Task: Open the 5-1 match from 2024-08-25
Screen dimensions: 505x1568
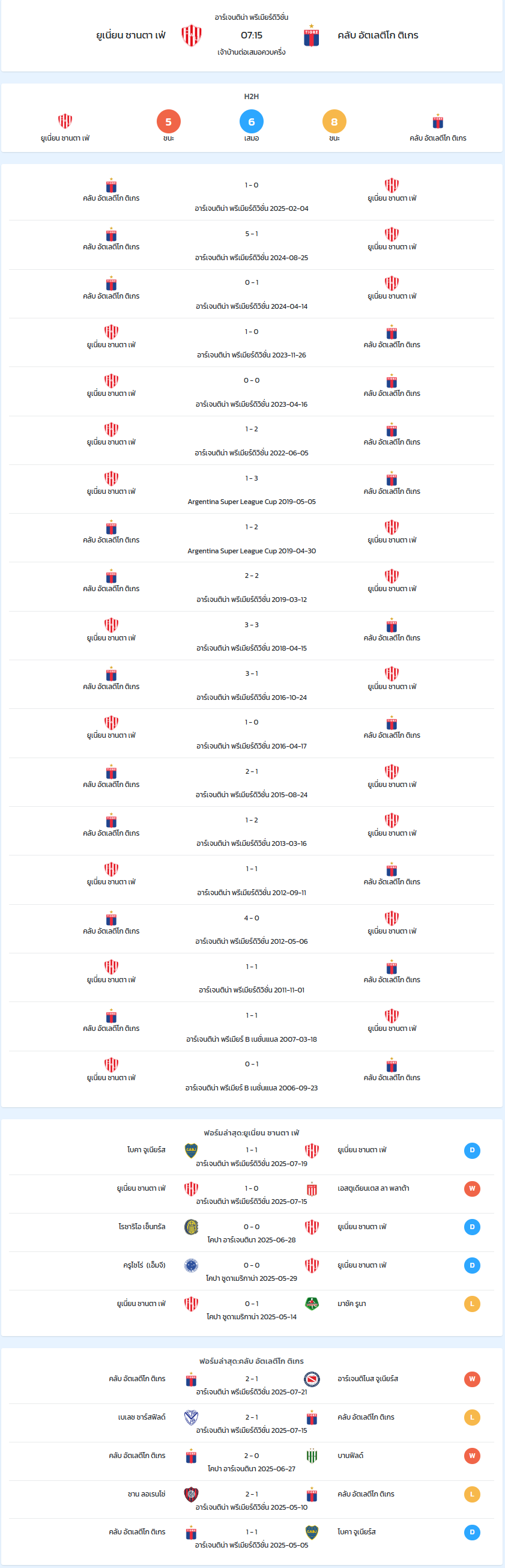Action: (251, 245)
